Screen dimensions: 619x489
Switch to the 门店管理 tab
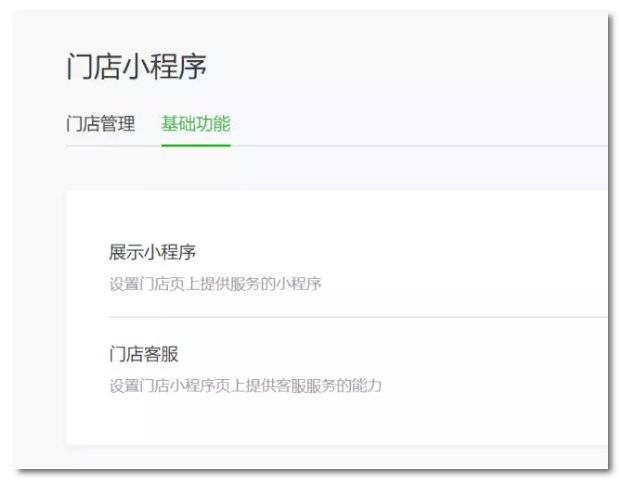click(x=101, y=124)
